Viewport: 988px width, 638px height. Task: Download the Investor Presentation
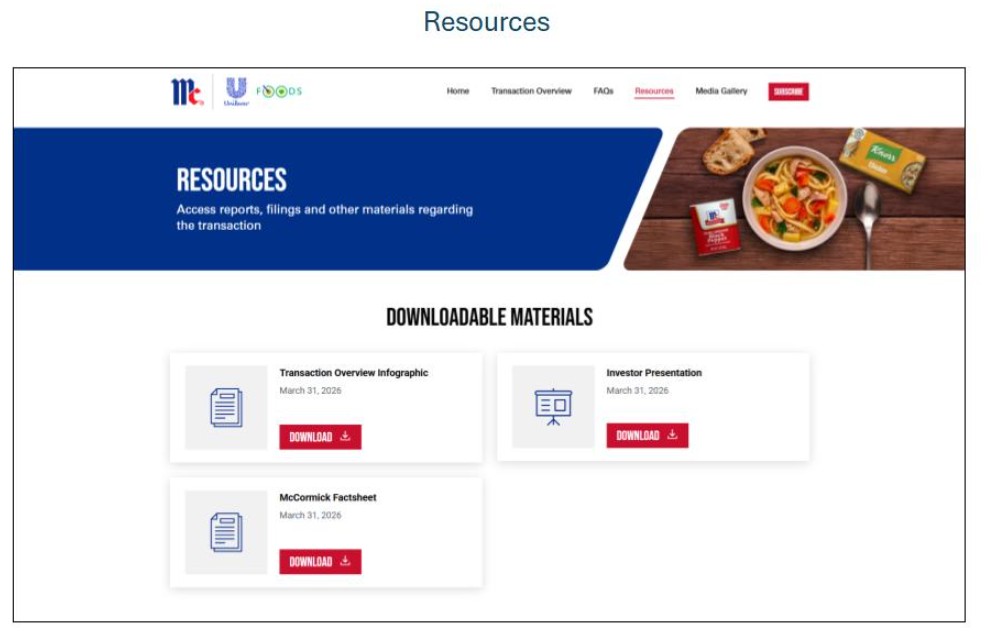647,436
